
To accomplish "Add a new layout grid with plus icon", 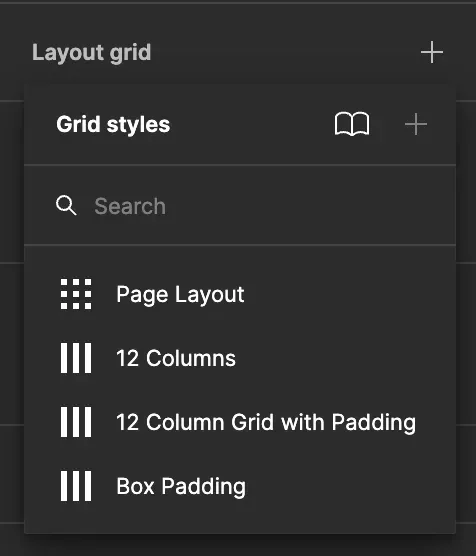I will 432,52.
